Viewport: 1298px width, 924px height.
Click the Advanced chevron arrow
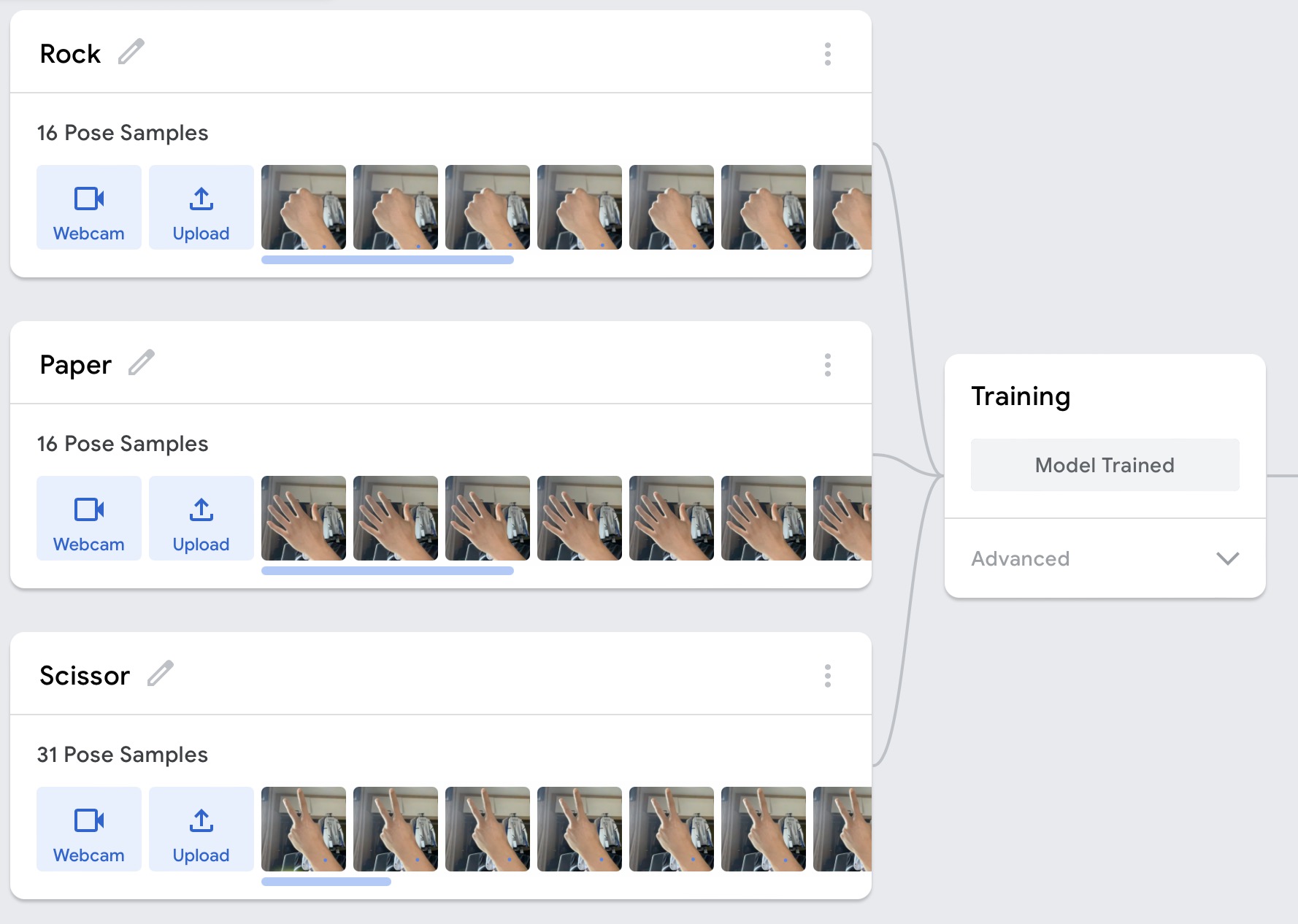pos(1227,558)
